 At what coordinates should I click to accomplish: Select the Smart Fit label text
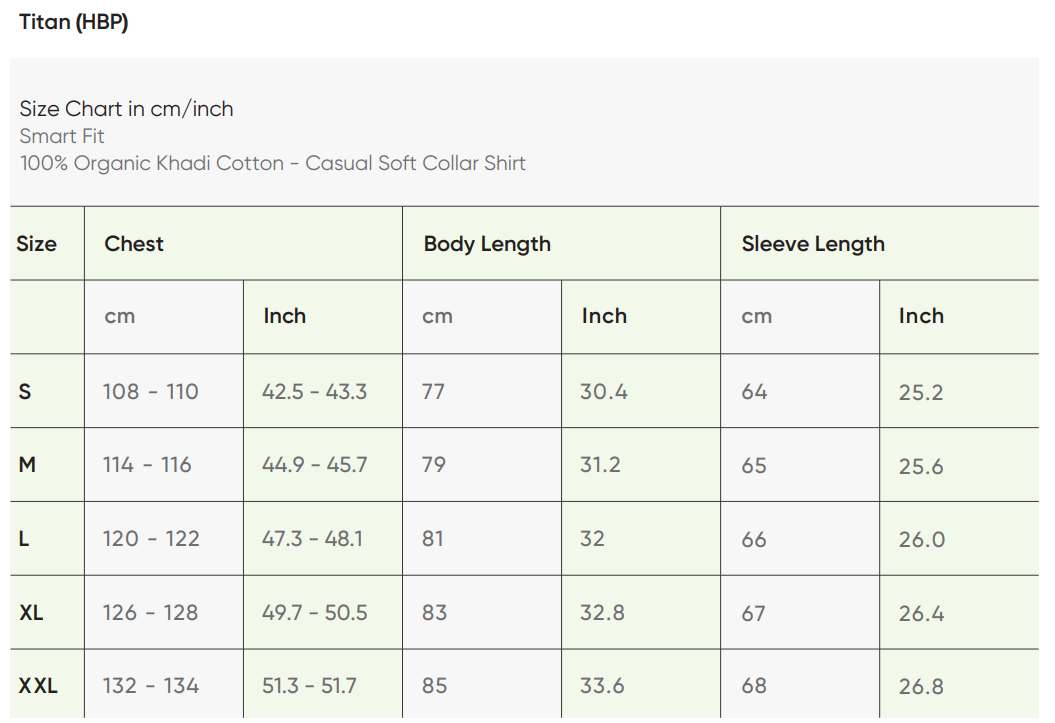pos(62,136)
